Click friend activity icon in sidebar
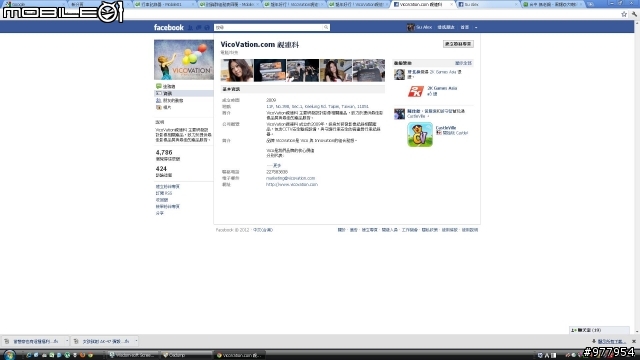The height and width of the screenshot is (360, 640). [x=158, y=100]
